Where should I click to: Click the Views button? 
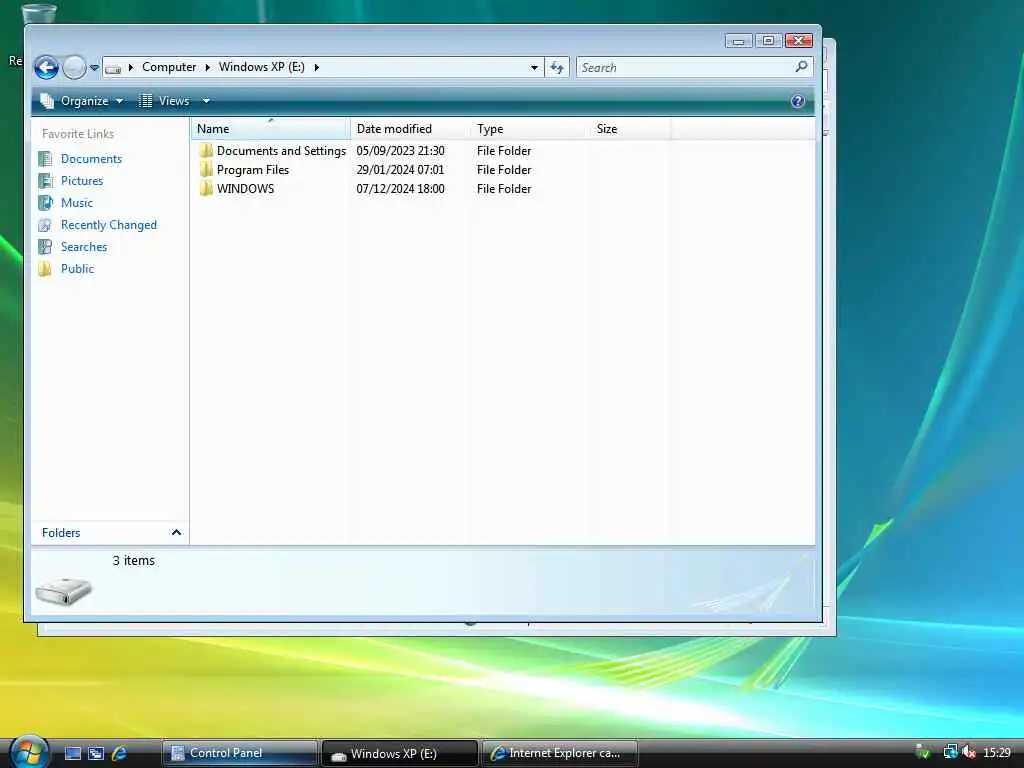[165, 101]
